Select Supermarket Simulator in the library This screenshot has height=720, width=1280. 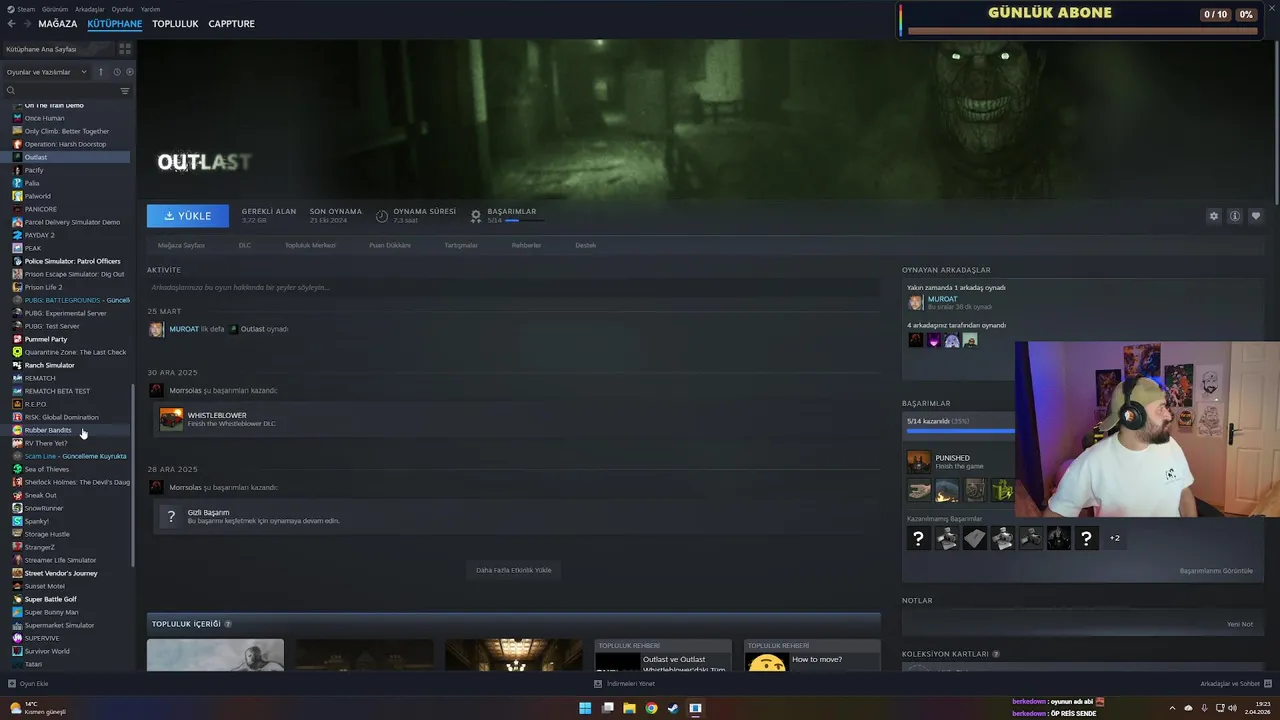tap(60, 625)
